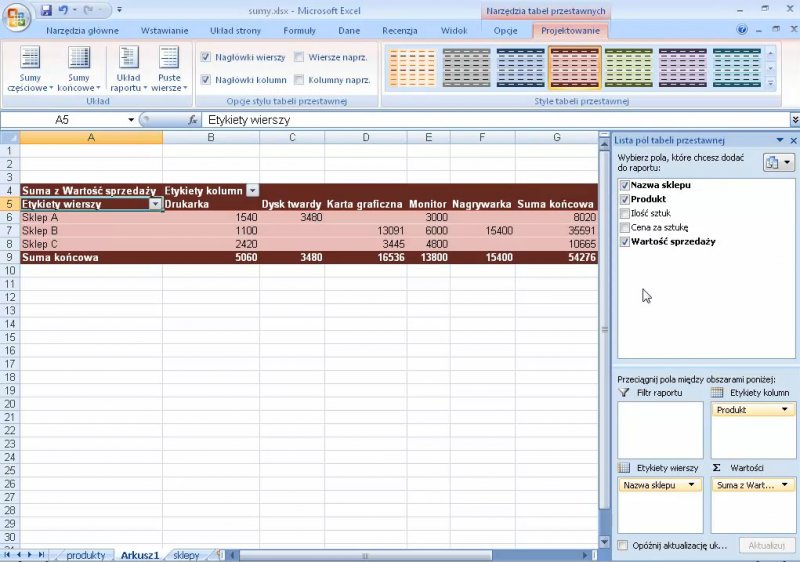Image resolution: width=800 pixels, height=562 pixels.
Task: Click the Office button orb
Action: (17, 16)
